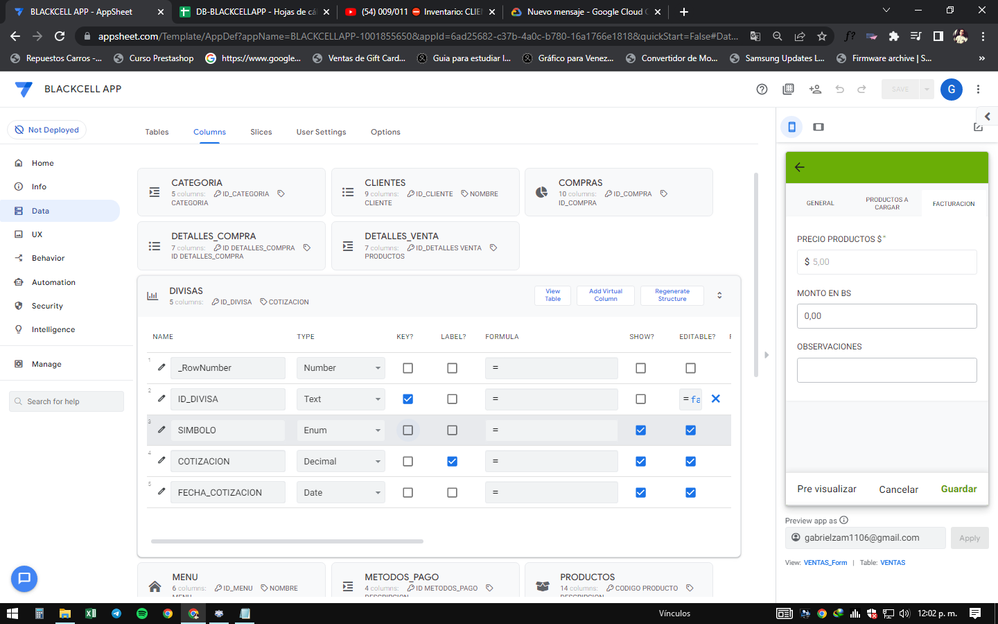The width and height of the screenshot is (998, 624).
Task: Uncheck the EDITABLE checkbox for FECHA_COTIZACION
Action: pyautogui.click(x=690, y=492)
